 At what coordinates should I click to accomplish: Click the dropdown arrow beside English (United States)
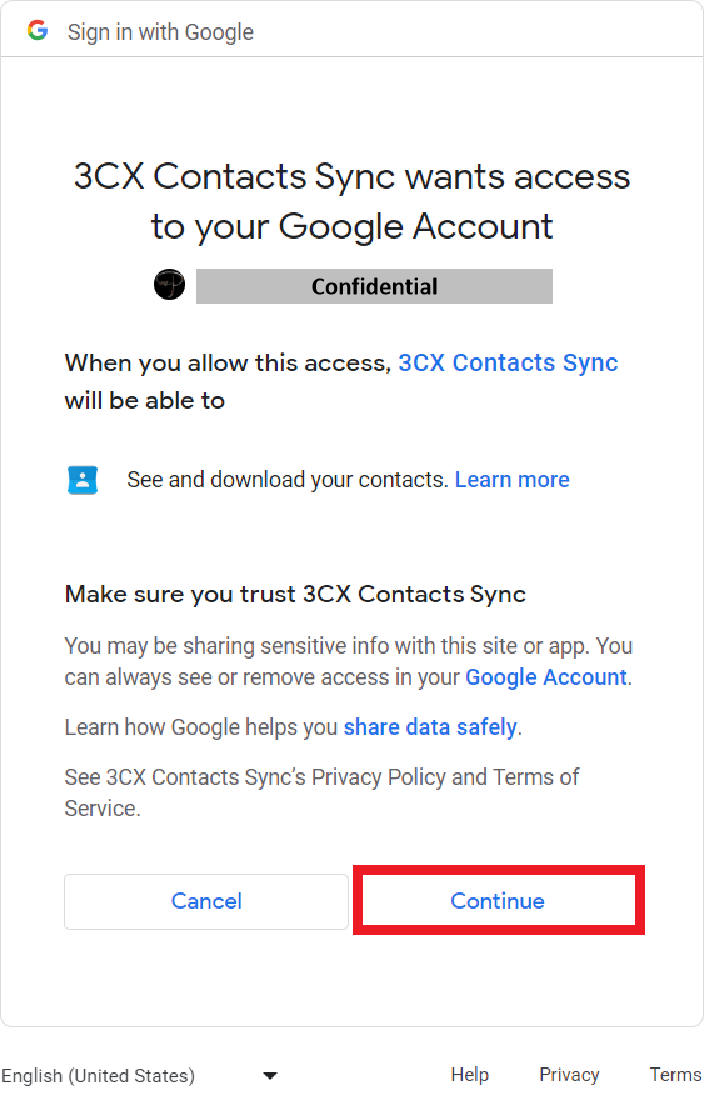270,1075
